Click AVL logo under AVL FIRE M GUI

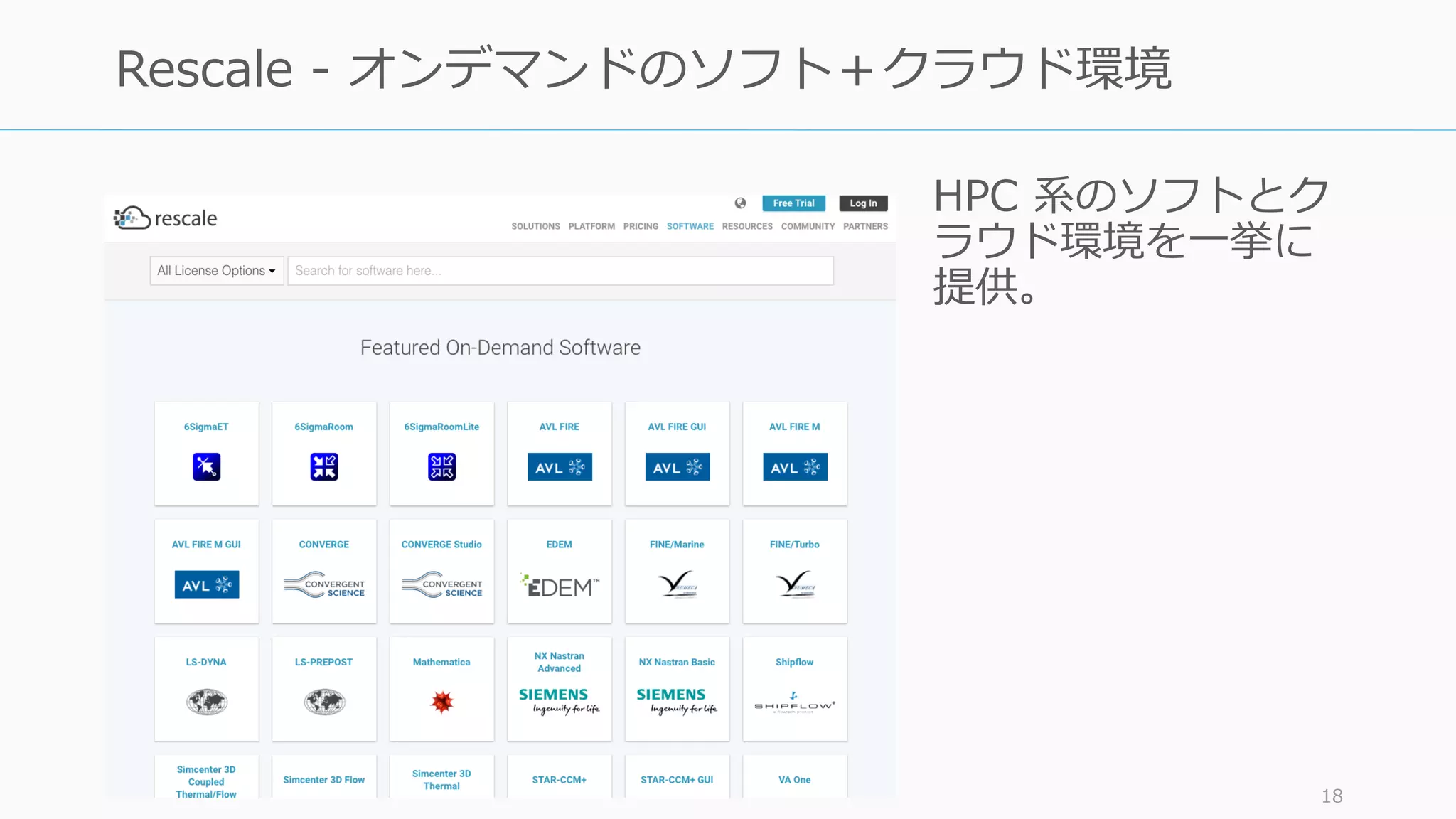[x=206, y=584]
